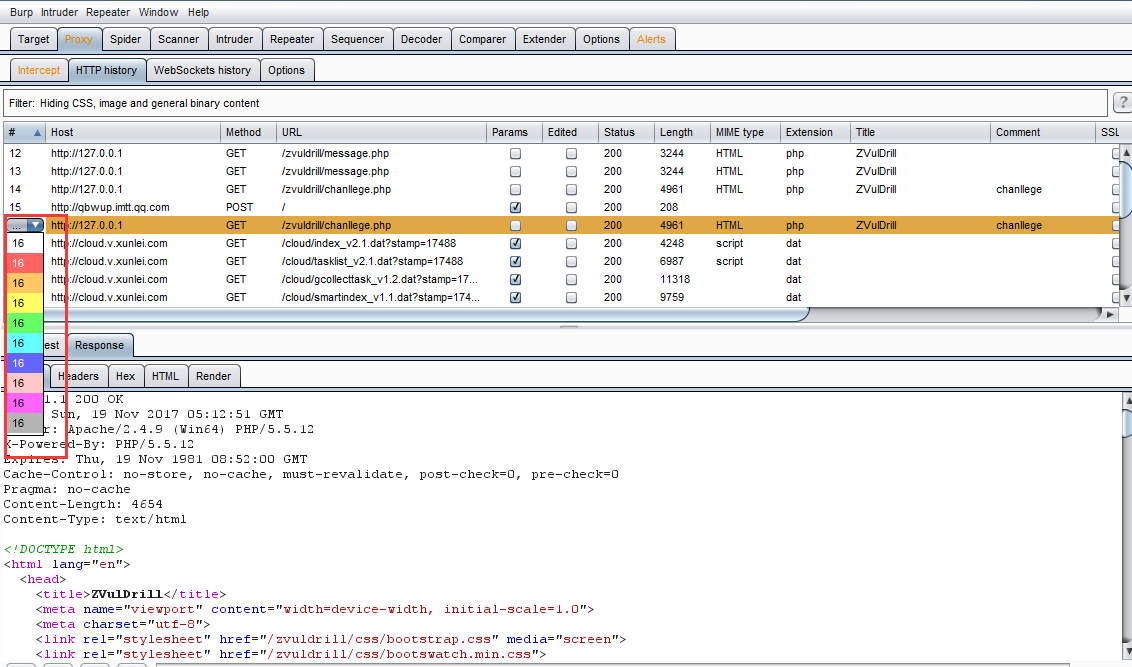Toggle SSL checkbox for row 12
The width and height of the screenshot is (1132, 667).
point(1116,153)
